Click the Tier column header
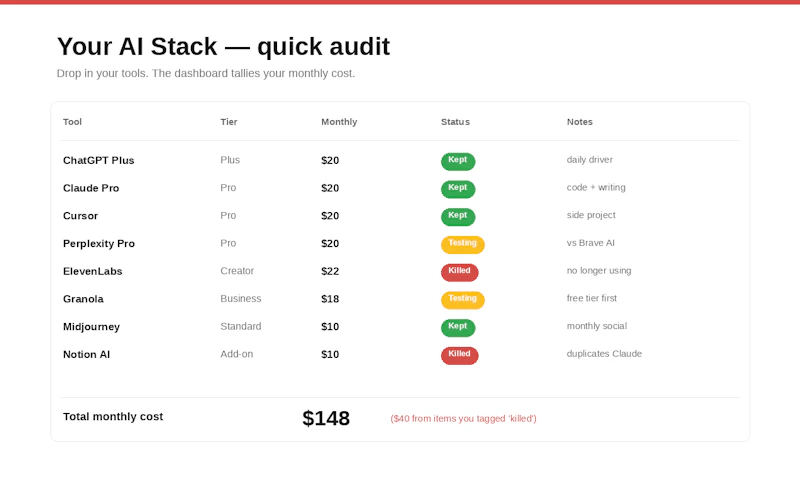800x479 pixels. tap(229, 122)
